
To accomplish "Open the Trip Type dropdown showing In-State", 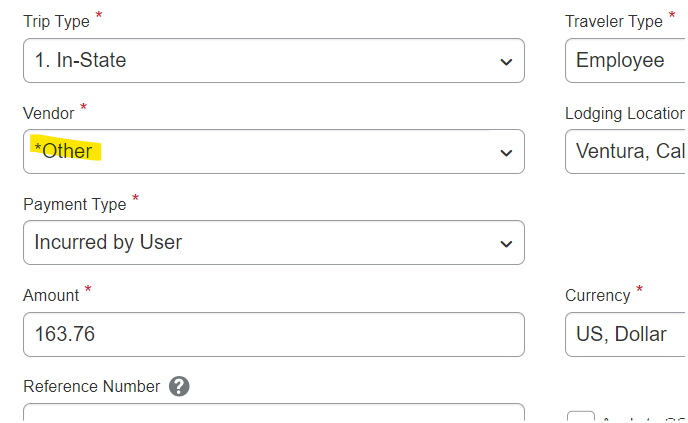I will pos(274,61).
